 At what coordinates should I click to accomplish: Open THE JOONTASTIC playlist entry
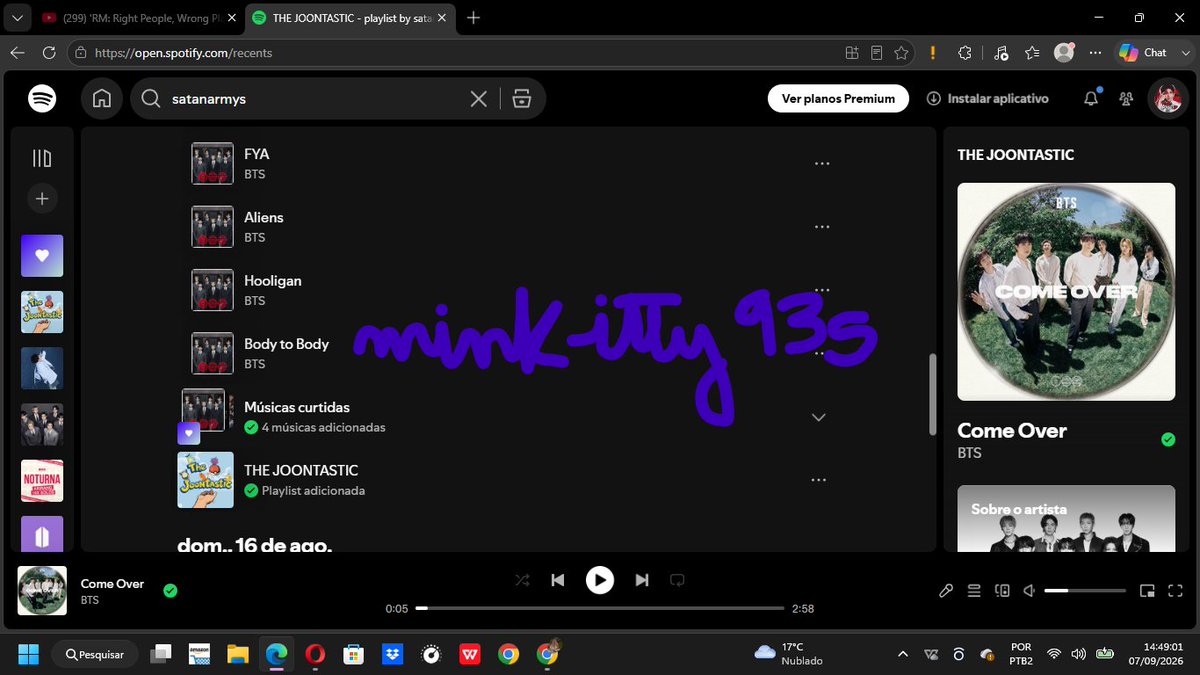pyautogui.click(x=301, y=470)
